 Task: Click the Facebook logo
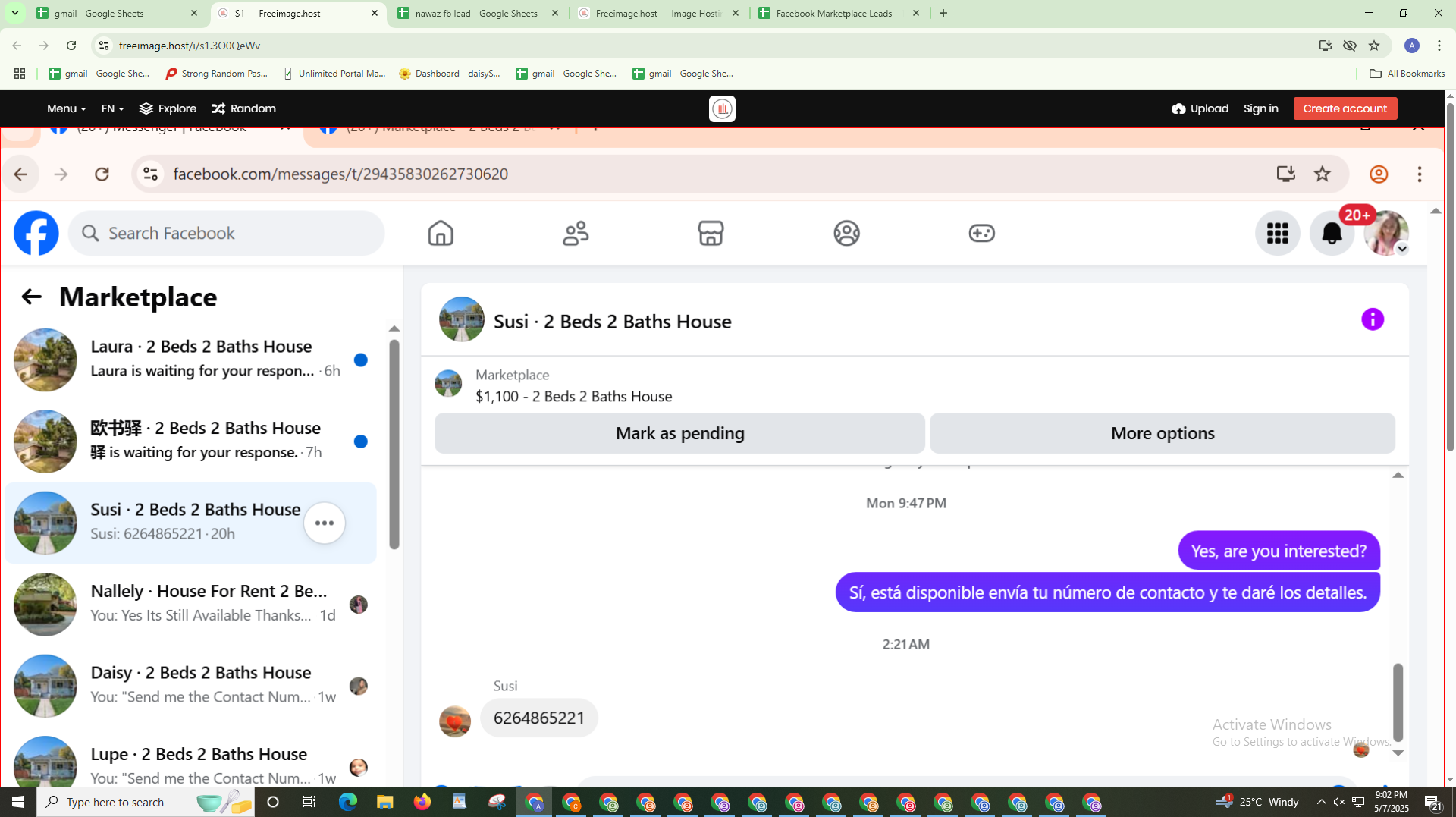[36, 233]
